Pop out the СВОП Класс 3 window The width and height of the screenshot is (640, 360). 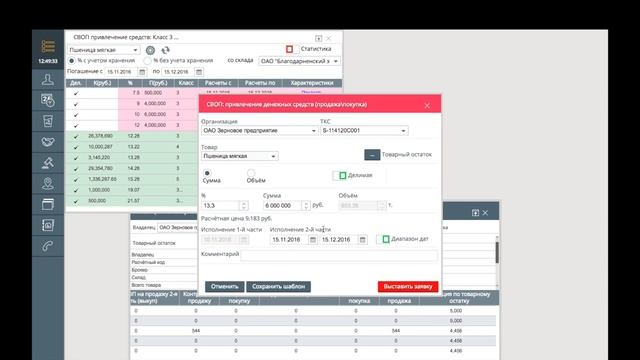318,38
